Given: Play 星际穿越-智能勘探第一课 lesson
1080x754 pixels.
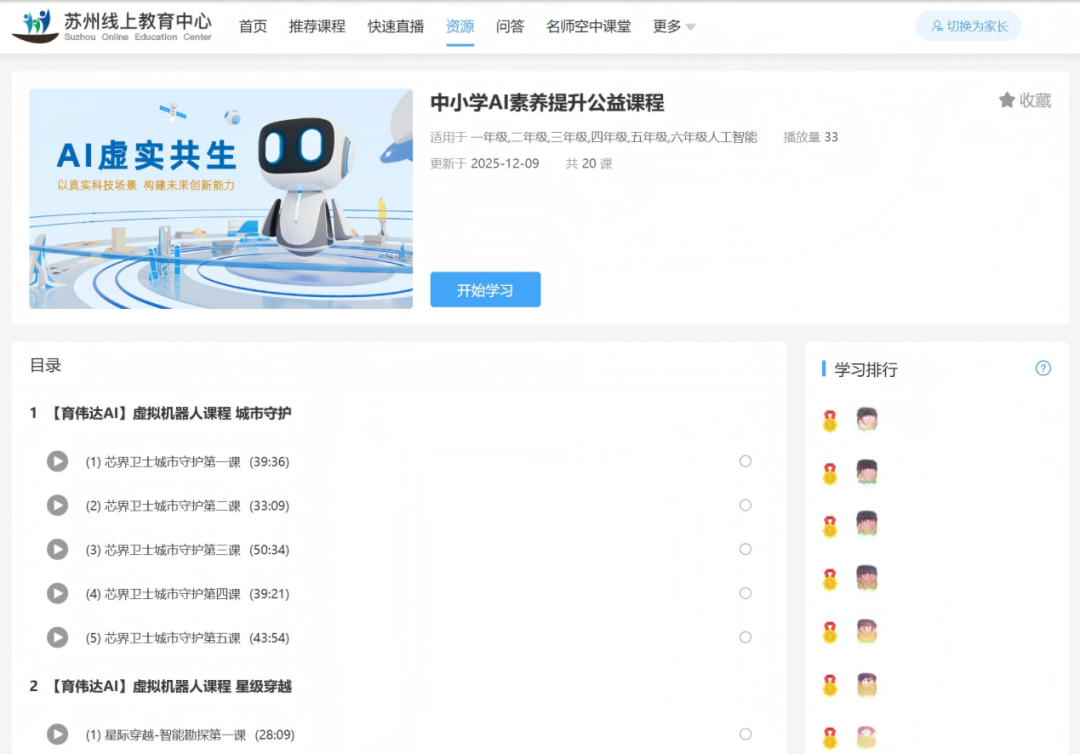Looking at the screenshot, I should (58, 734).
